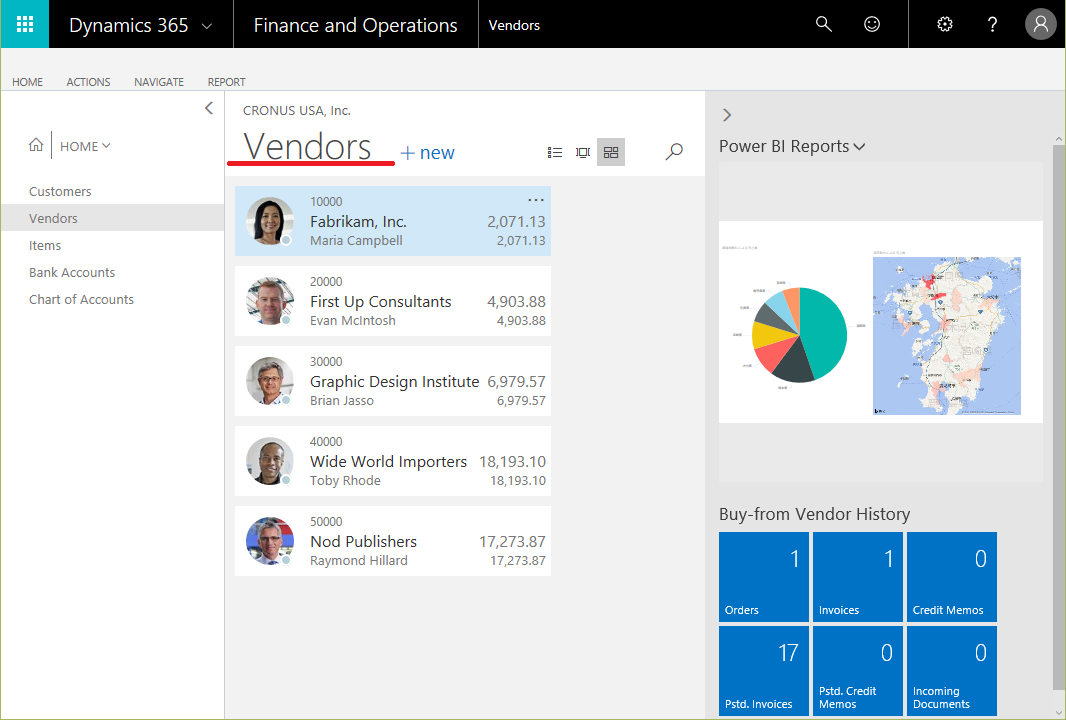Screen dimensions: 1066x721
Task: Click vendor number 10000
Action: (326, 202)
